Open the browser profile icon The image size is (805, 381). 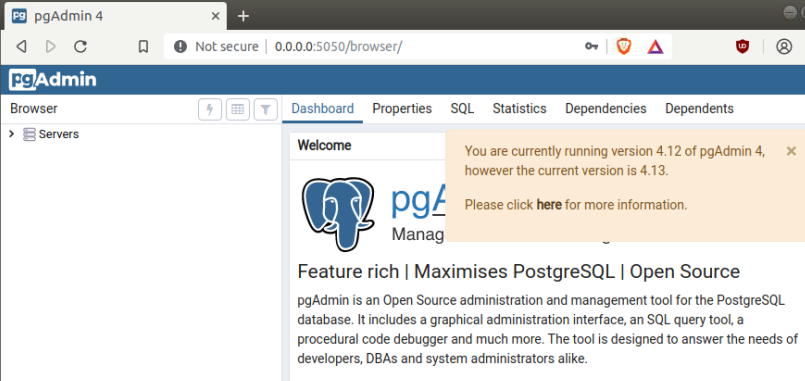784,47
